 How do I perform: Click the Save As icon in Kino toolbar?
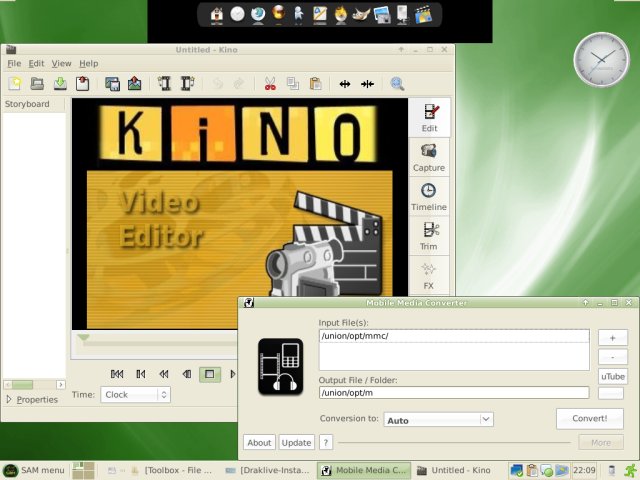point(82,84)
